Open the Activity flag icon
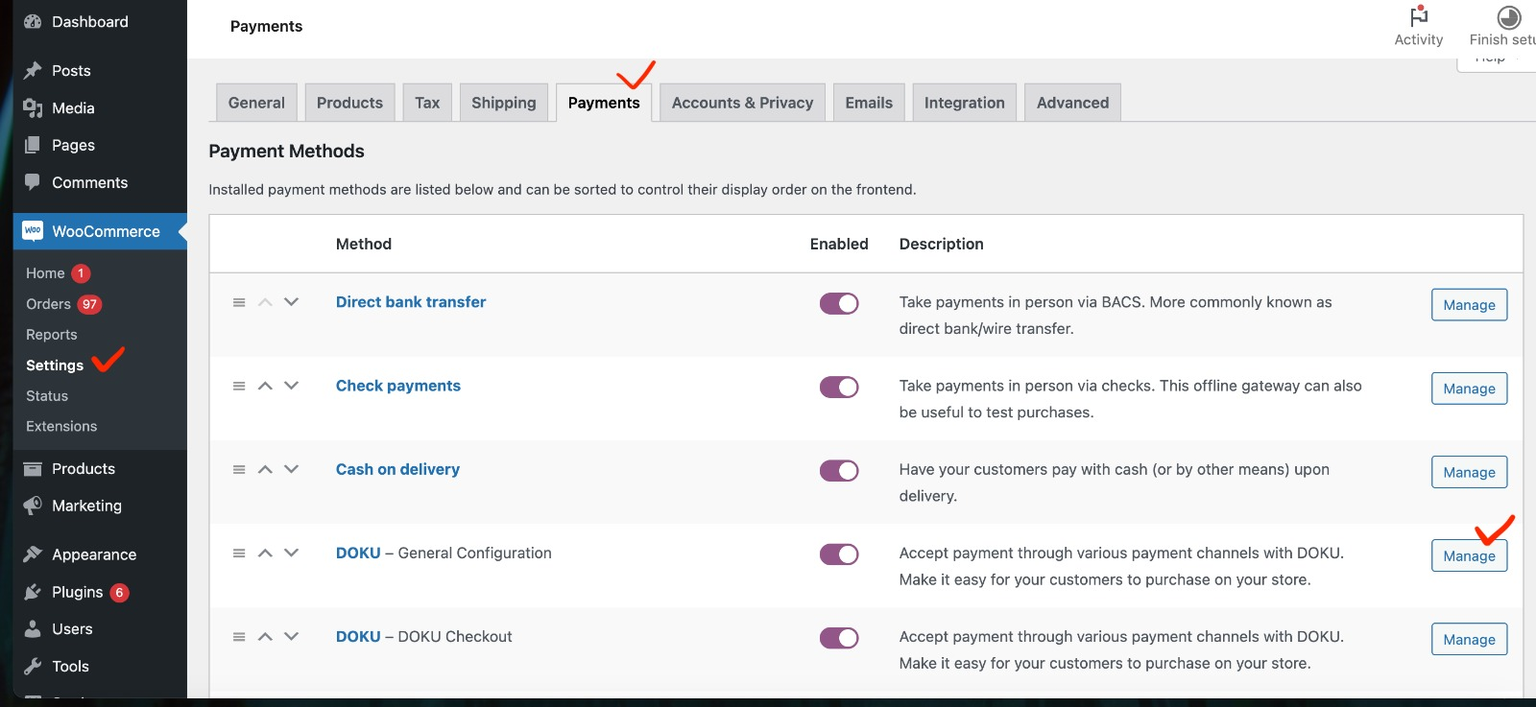Image resolution: width=1536 pixels, height=707 pixels. tap(1418, 16)
